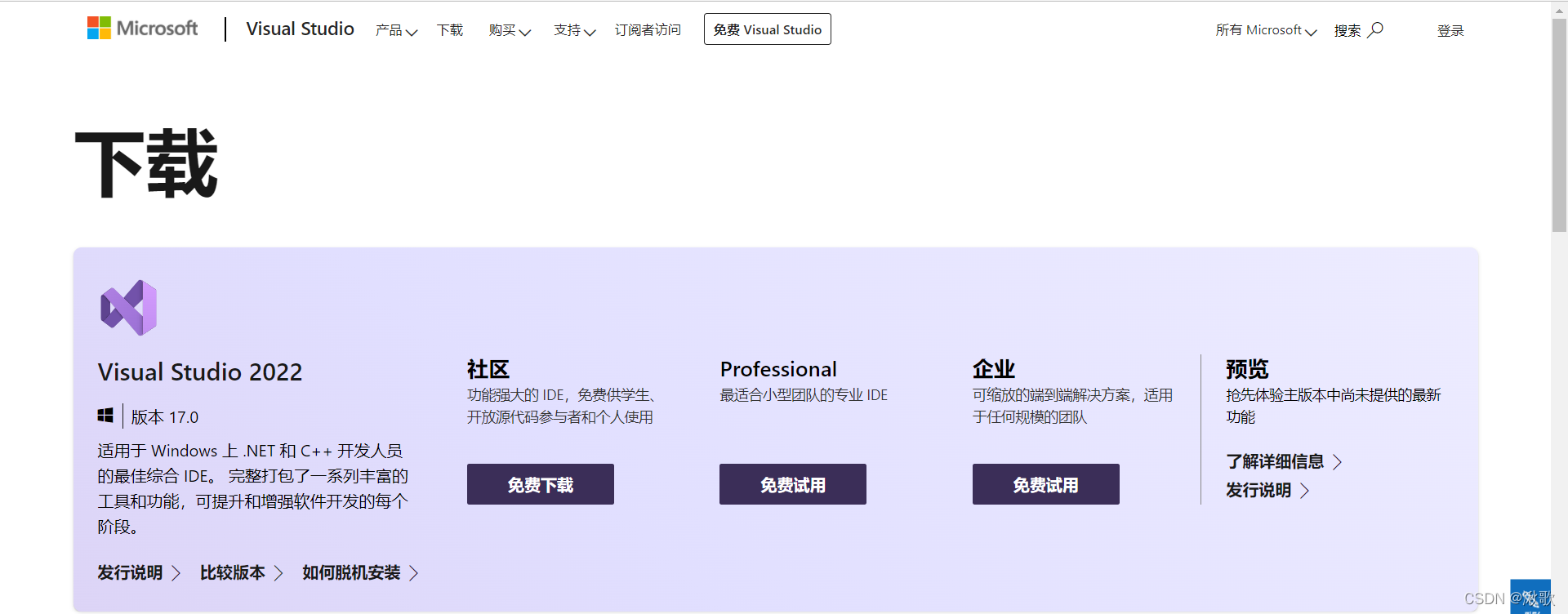Go to the 下载 nav item
This screenshot has height=614, width=1568.
(450, 30)
